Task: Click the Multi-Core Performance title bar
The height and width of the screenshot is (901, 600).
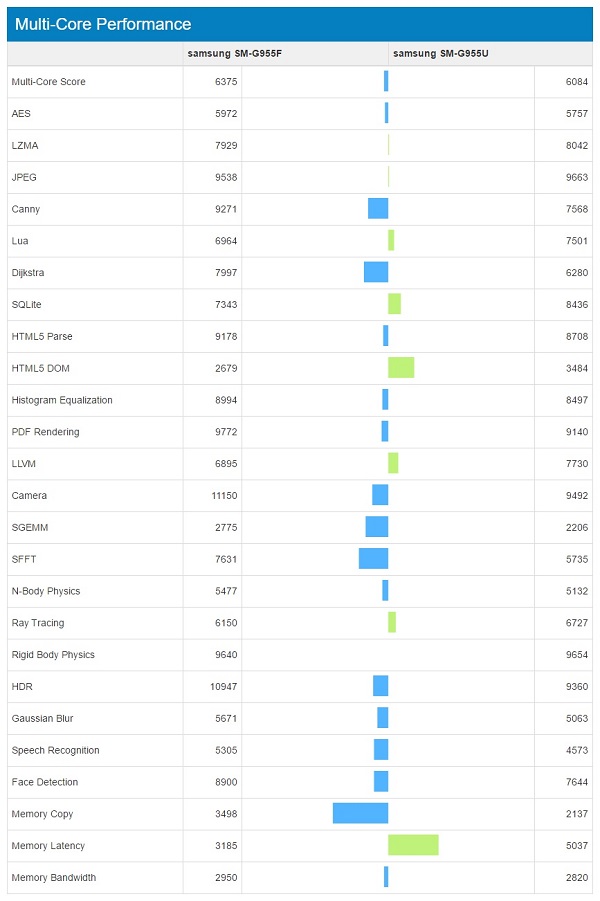Action: (x=300, y=24)
